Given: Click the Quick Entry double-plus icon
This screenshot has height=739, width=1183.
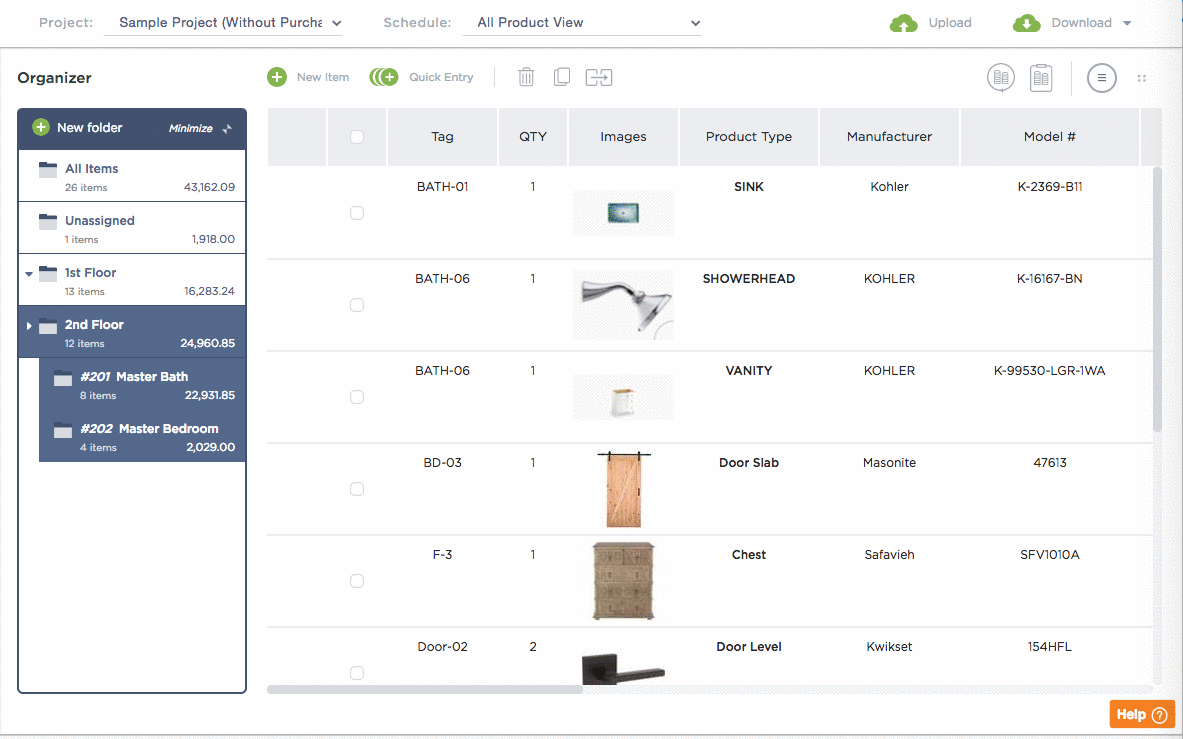Looking at the screenshot, I should point(384,77).
